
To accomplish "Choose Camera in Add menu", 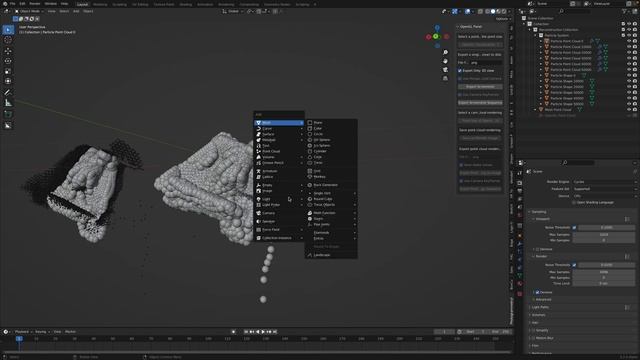I will 279,213.
